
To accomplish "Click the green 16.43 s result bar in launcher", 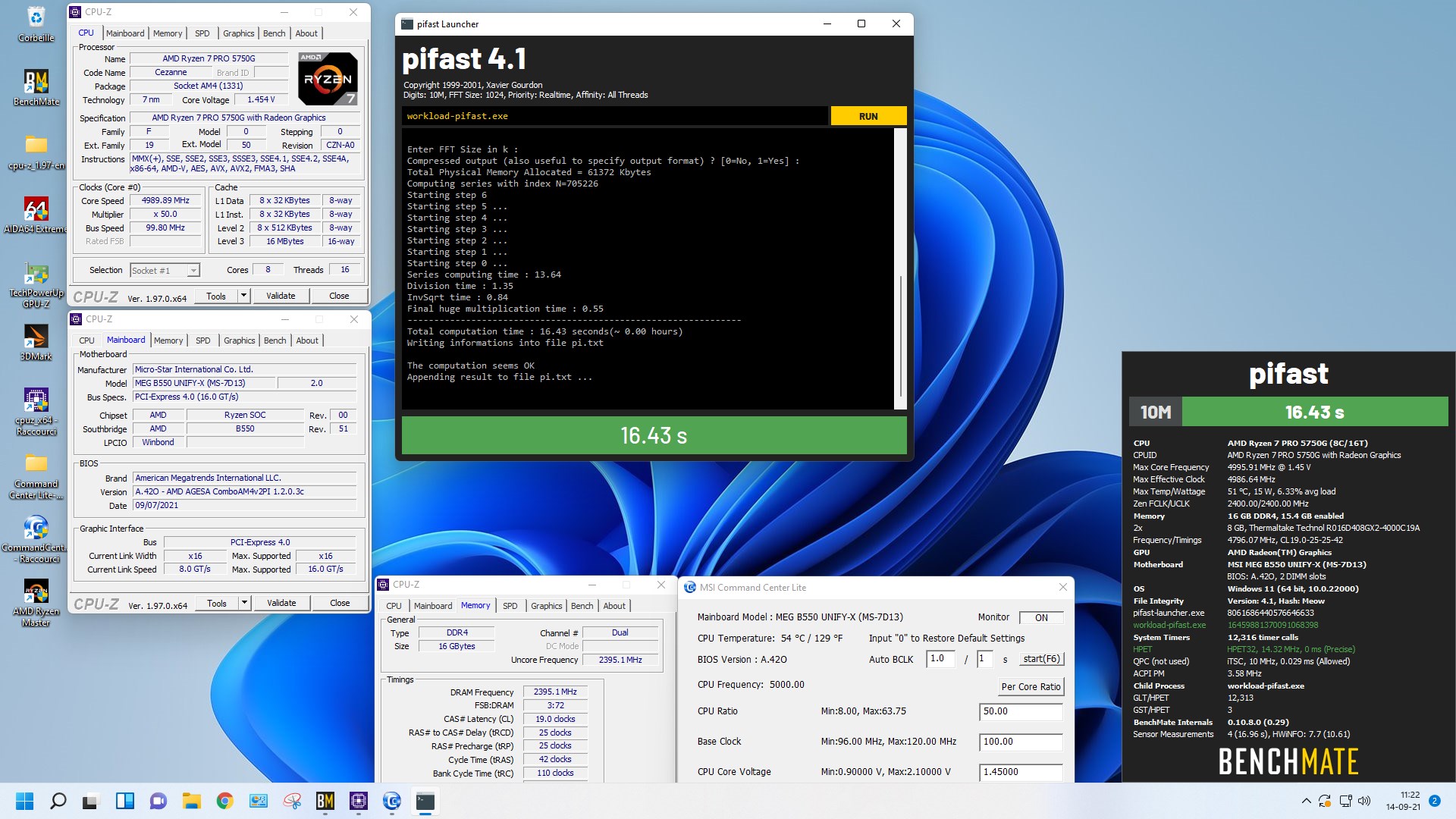I will 654,435.
